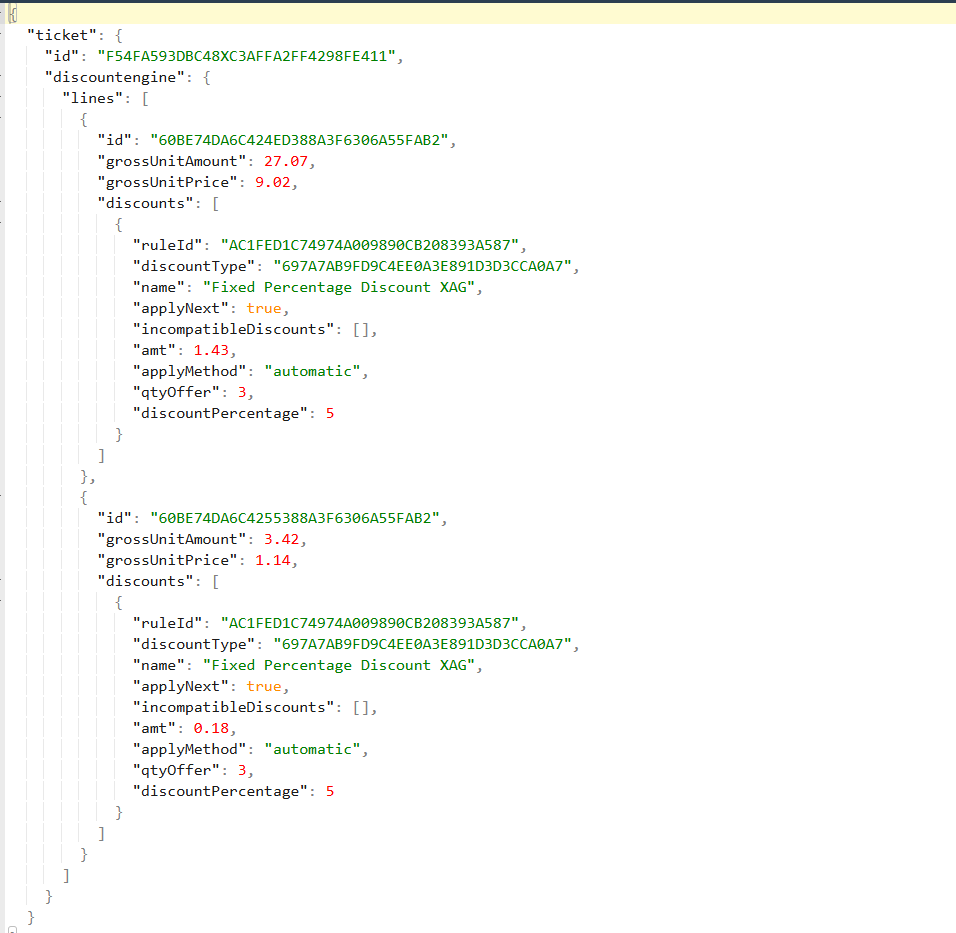Place cursor on the highlighted first line brace

coord(12,13)
